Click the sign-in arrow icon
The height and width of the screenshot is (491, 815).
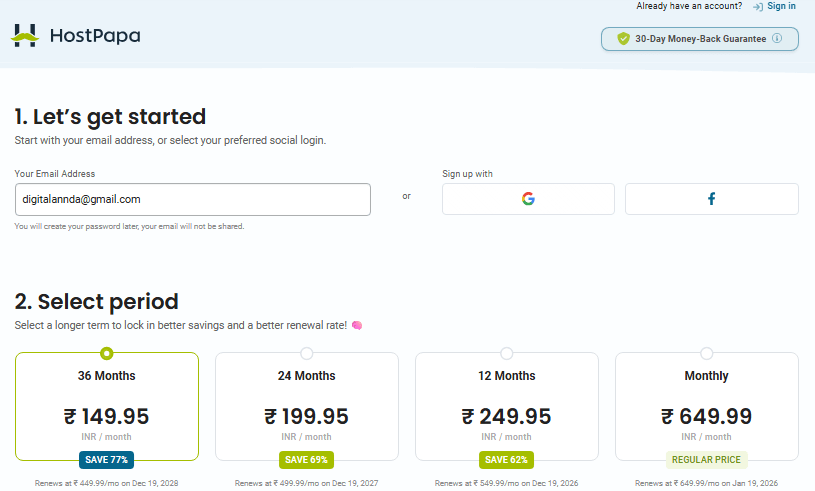click(757, 7)
